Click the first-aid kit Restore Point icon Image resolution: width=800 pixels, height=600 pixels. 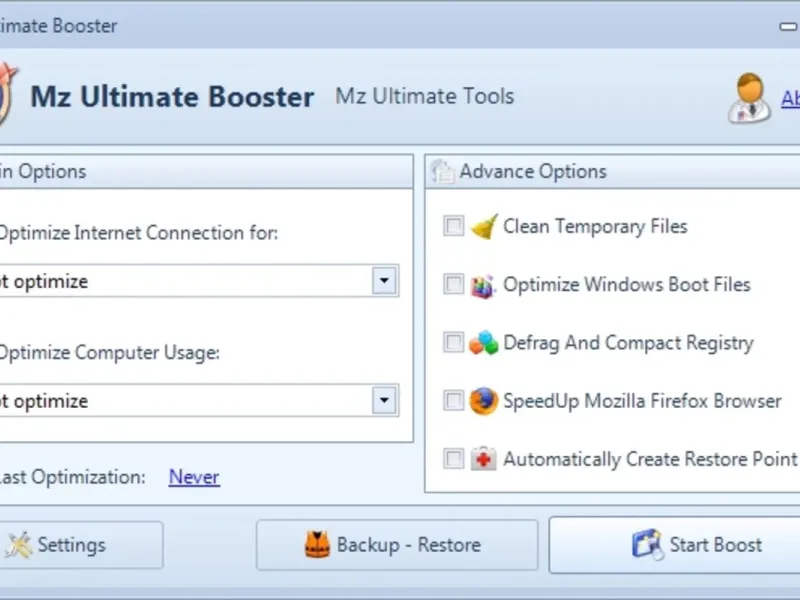click(483, 459)
